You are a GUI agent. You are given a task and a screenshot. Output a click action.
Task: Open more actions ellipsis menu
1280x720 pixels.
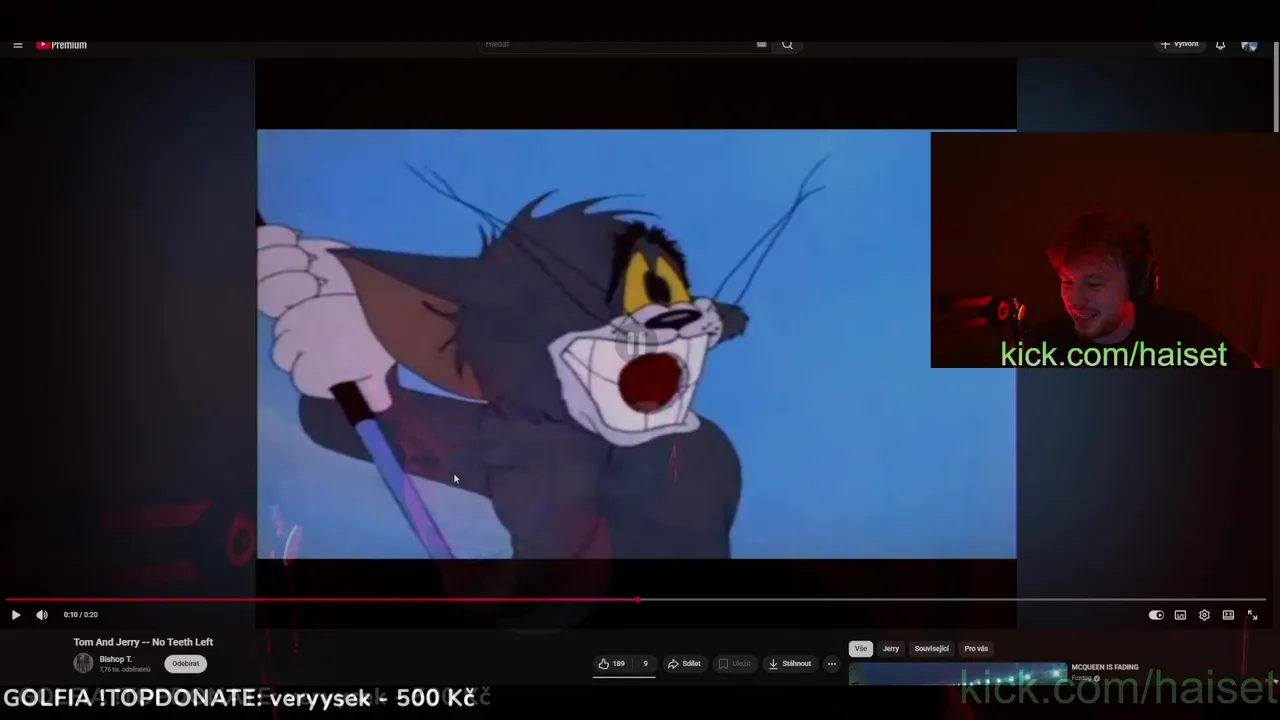[x=831, y=664]
